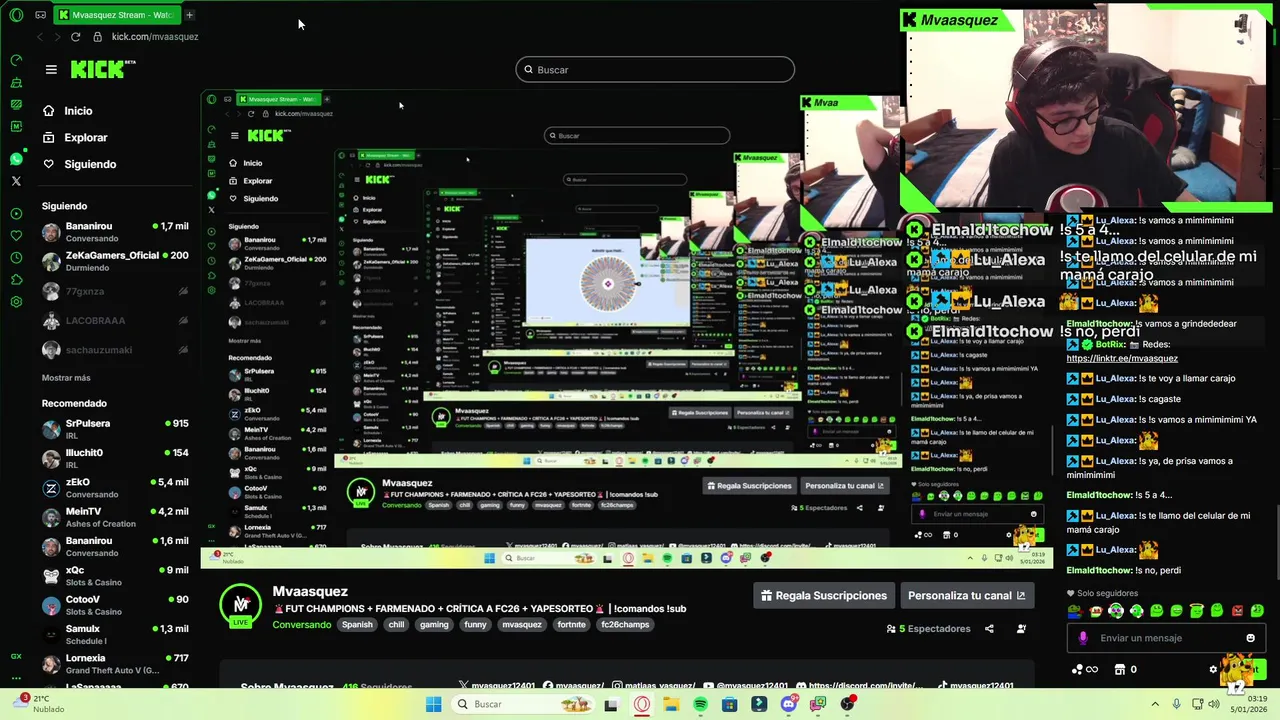Open recommended channel CotooV
This screenshot has height=720, width=1280.
115,605
